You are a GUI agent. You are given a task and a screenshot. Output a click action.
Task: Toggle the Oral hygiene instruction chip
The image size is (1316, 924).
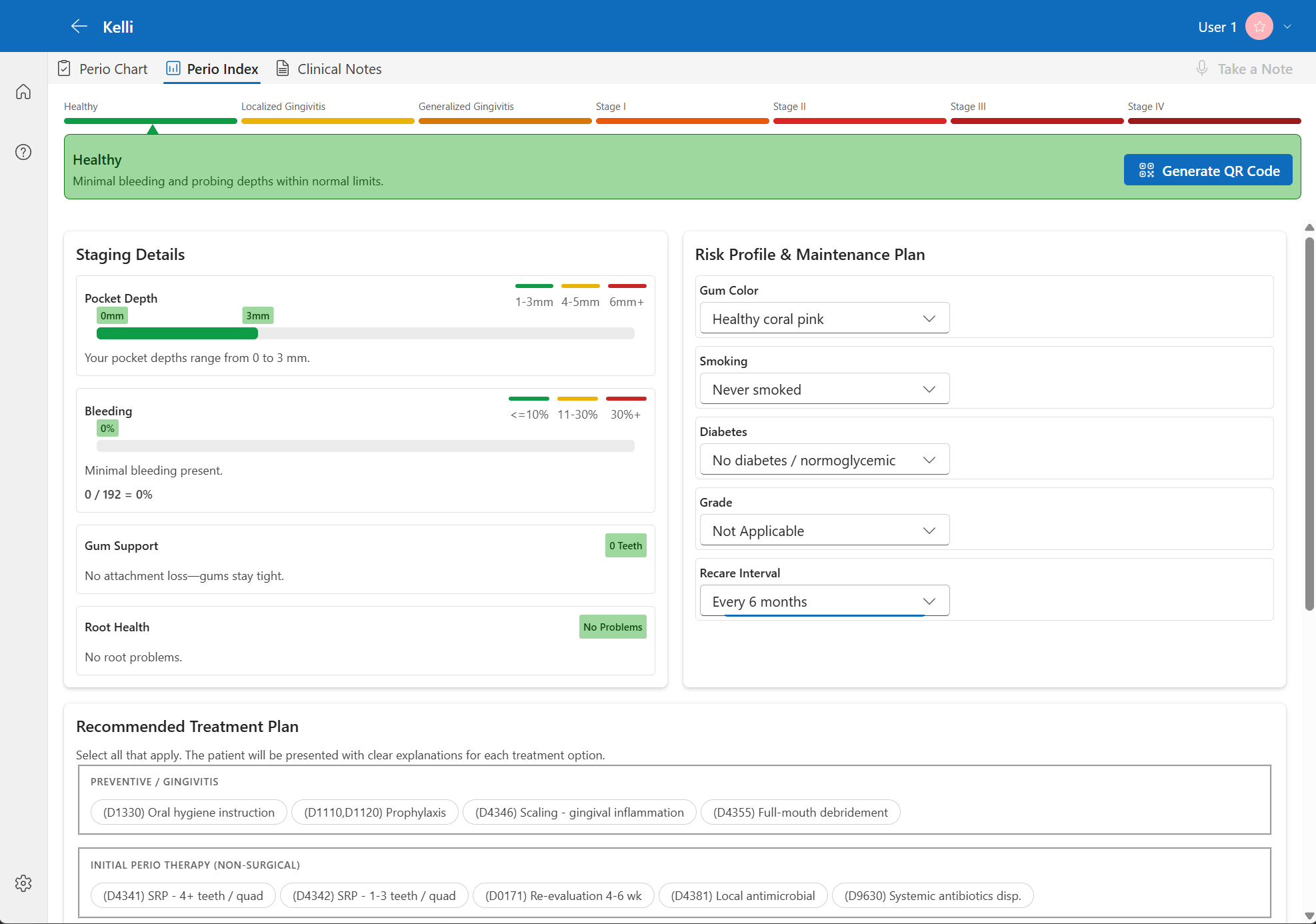pos(189,812)
